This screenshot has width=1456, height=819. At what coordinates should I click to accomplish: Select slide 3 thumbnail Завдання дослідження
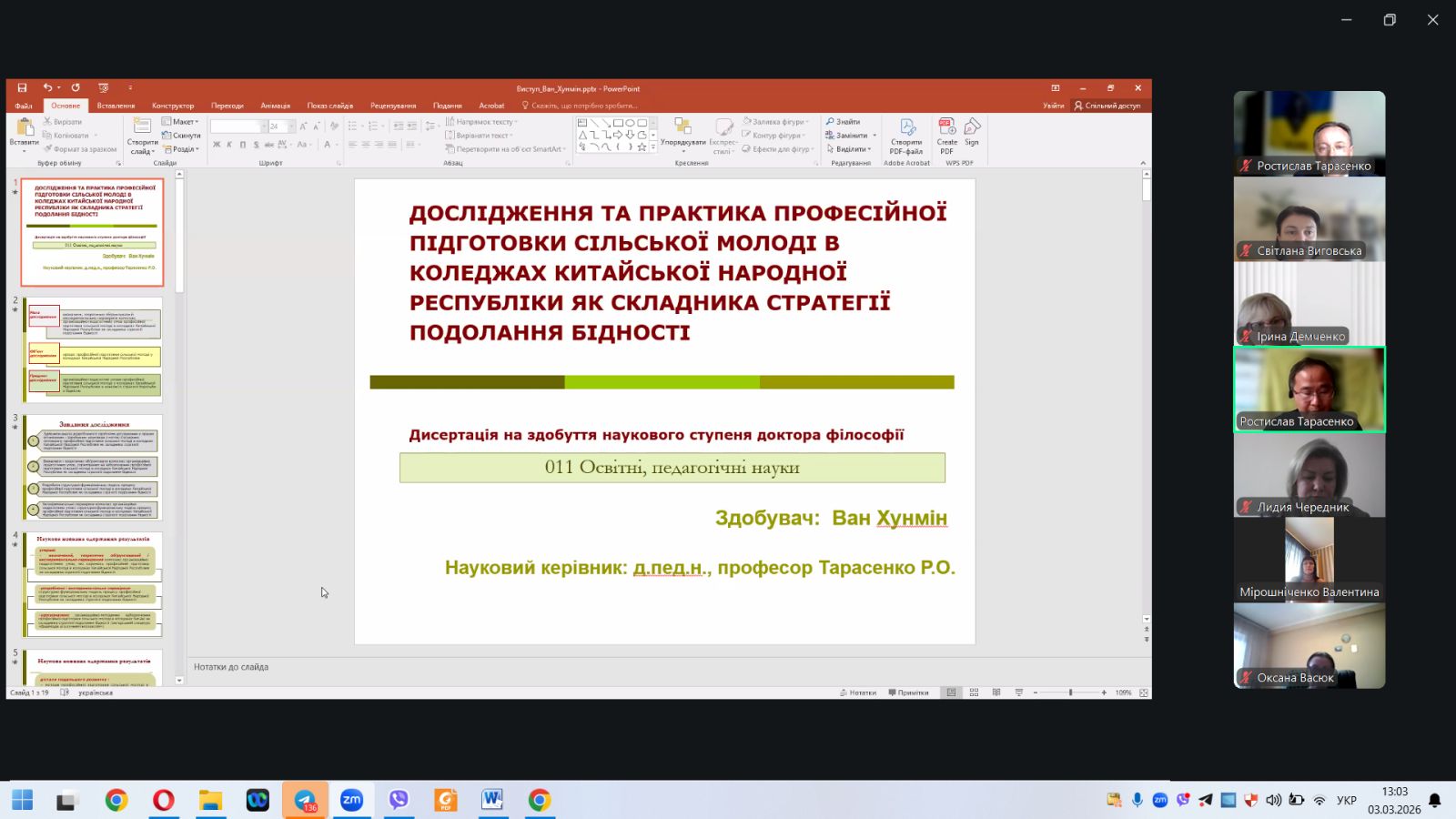93,467
